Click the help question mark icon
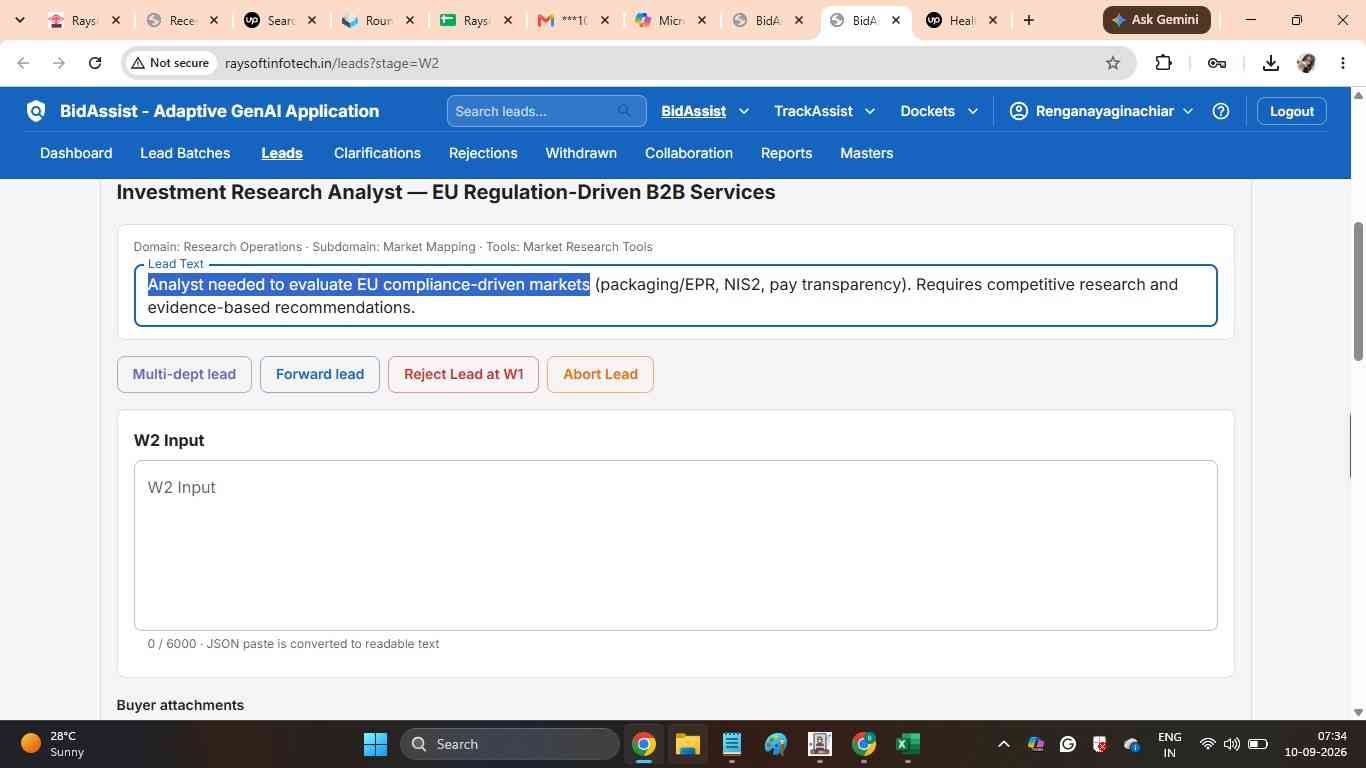The width and height of the screenshot is (1366, 768). 1220,111
